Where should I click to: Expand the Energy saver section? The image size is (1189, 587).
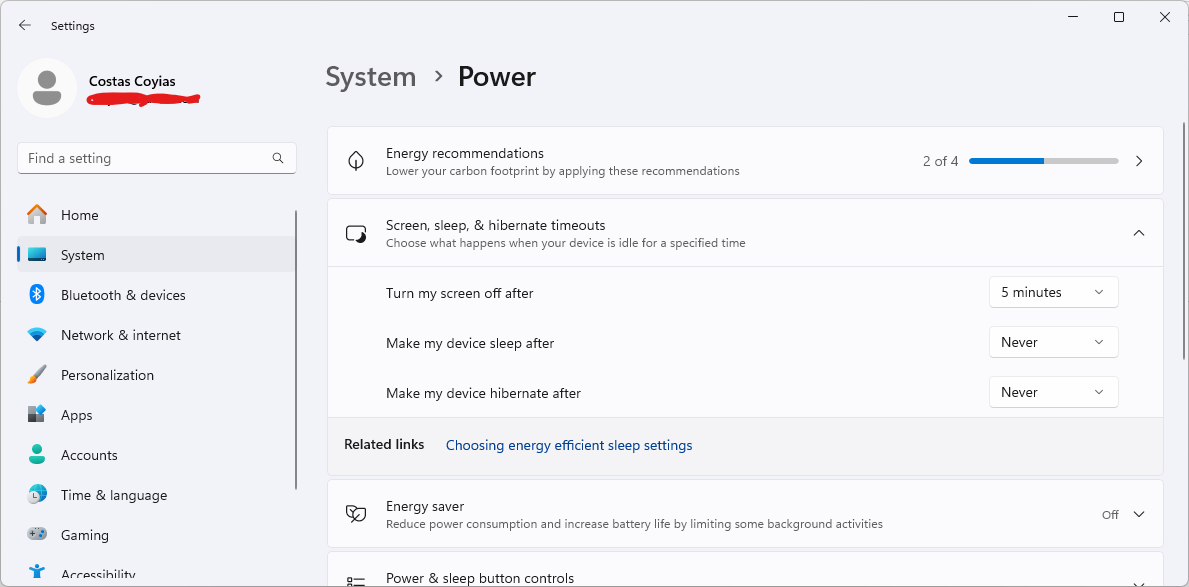tap(1138, 514)
